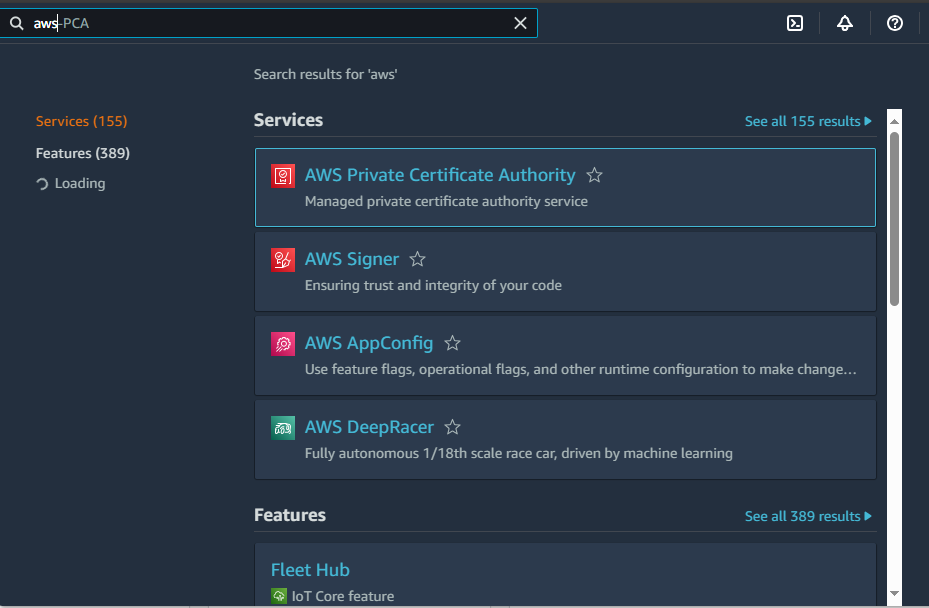Image resolution: width=929 pixels, height=608 pixels.
Task: Click the magnifier search icon
Action: 17,23
